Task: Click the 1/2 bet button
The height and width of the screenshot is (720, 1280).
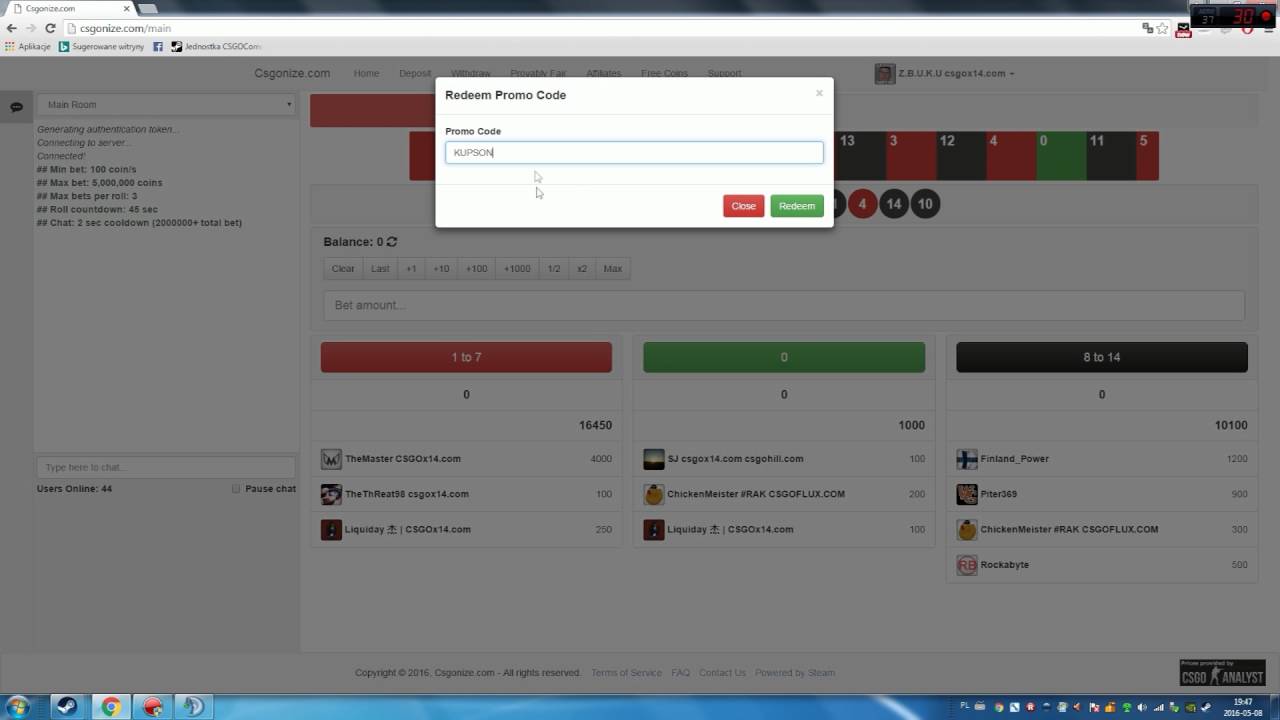Action: tap(554, 268)
